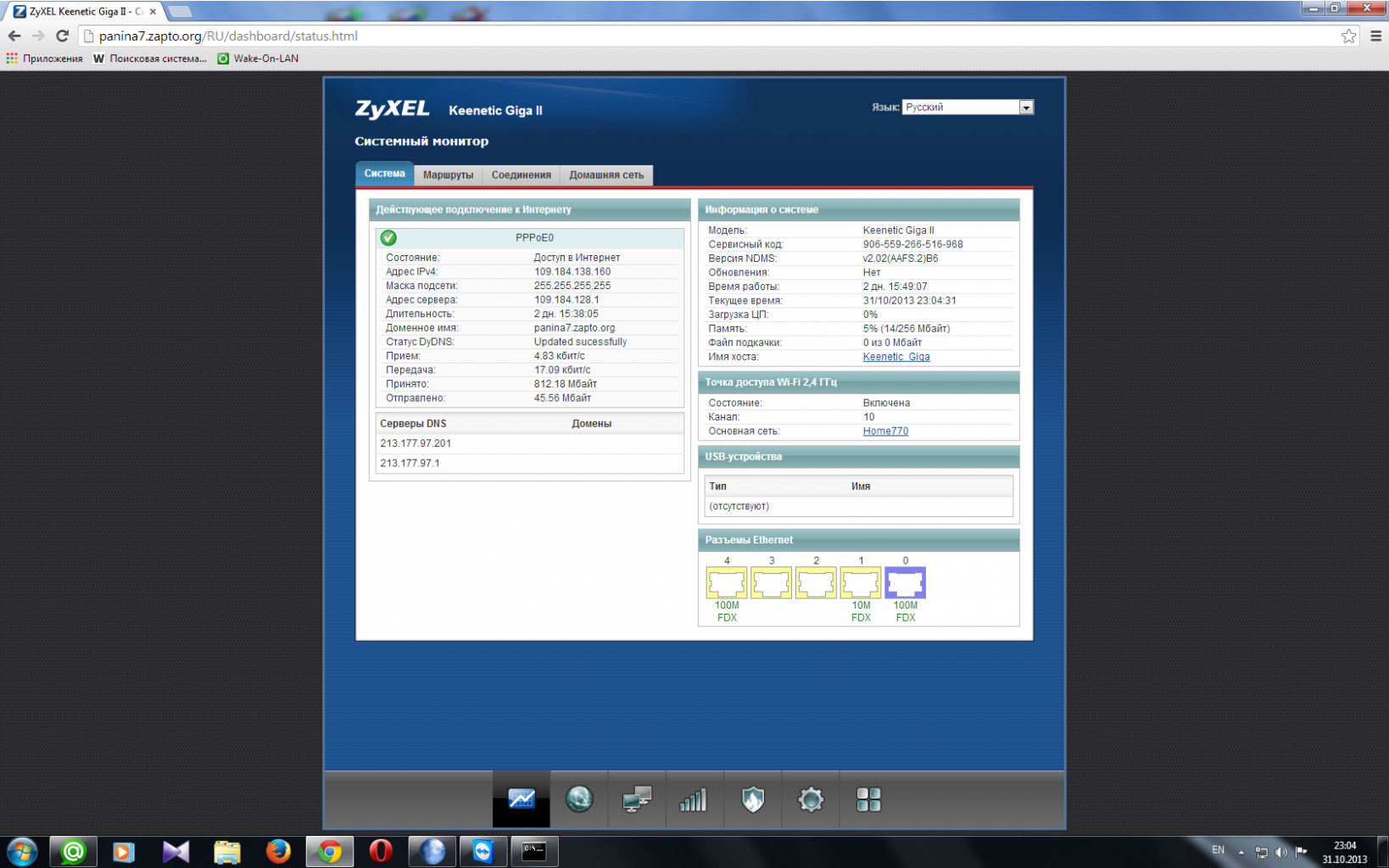
Task: Open TeamViewer from the taskbar
Action: point(483,851)
